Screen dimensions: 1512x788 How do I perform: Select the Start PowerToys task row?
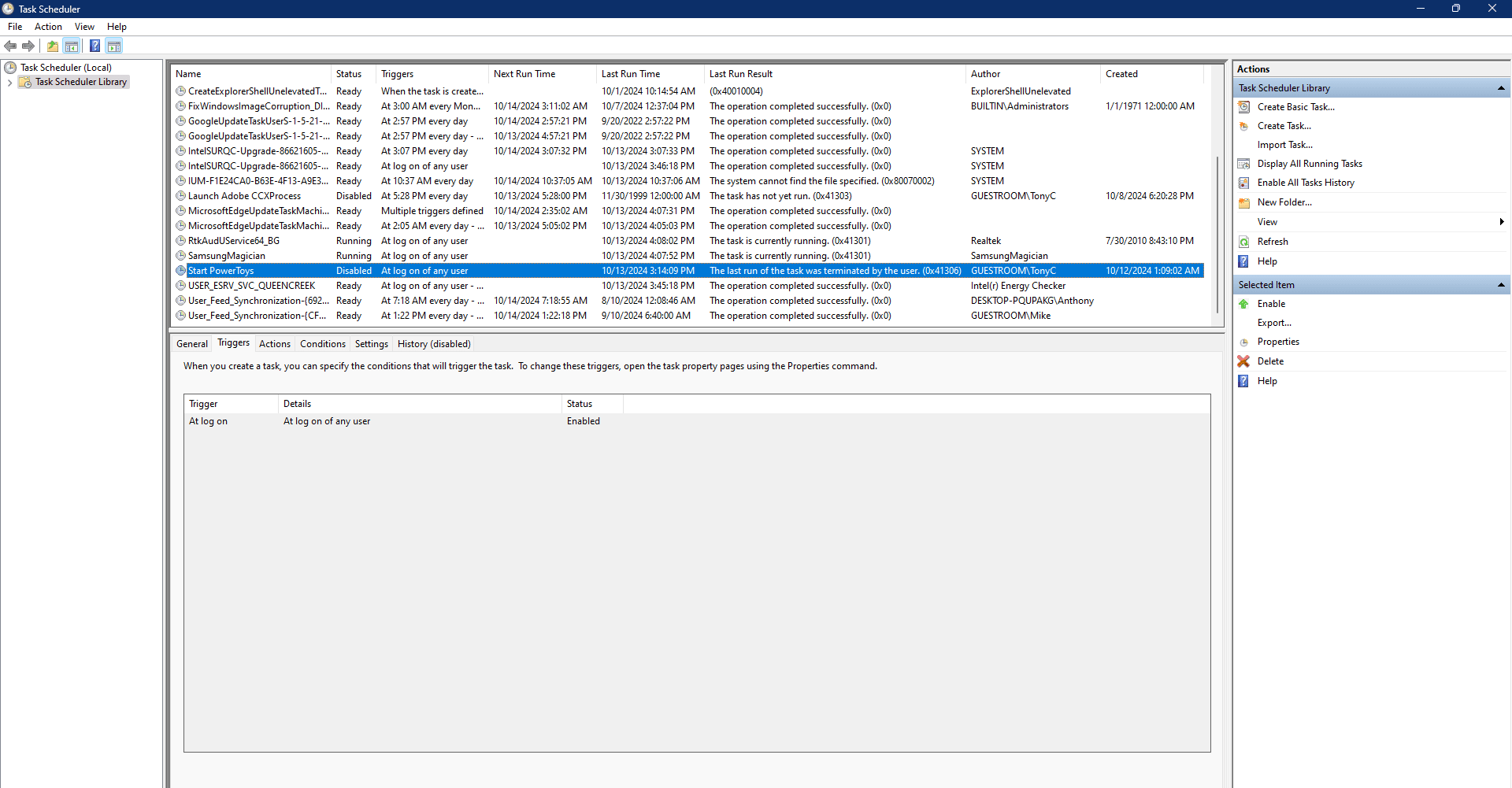click(x=687, y=271)
